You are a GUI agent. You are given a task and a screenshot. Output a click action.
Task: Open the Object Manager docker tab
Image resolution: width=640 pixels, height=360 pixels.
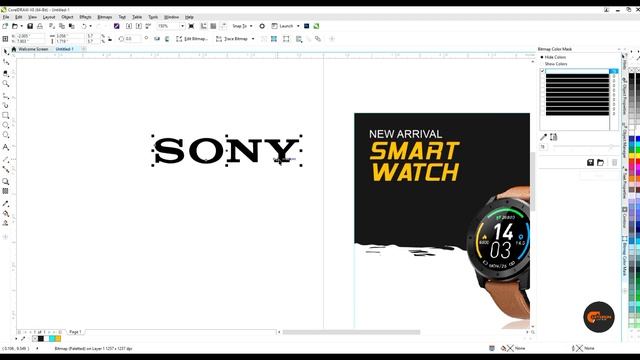coord(624,139)
